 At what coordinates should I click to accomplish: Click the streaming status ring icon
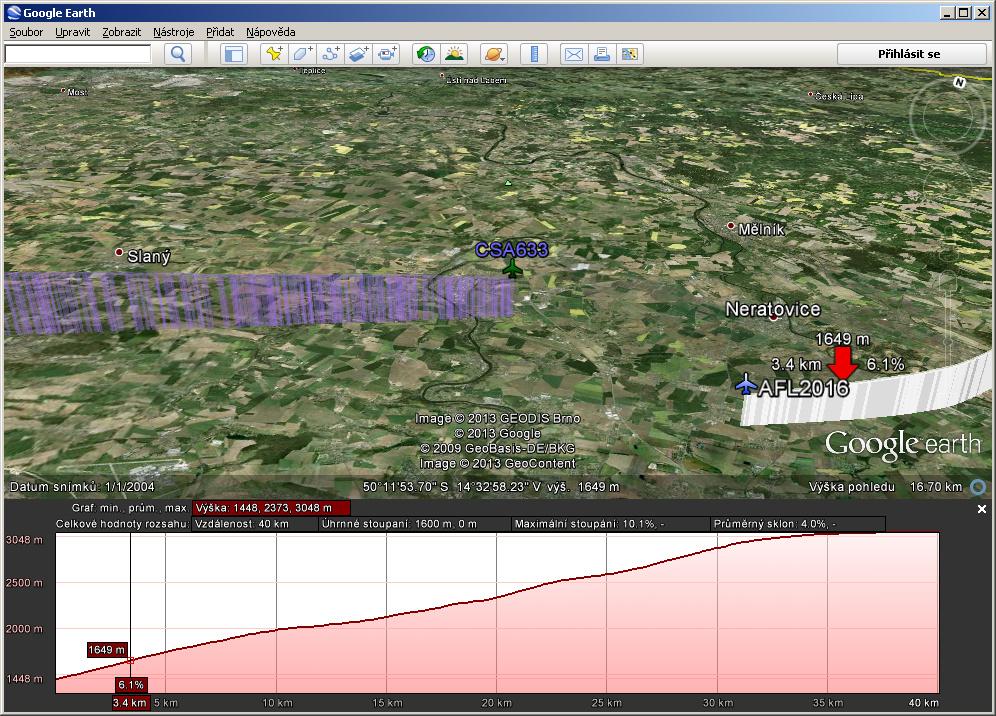tap(978, 487)
